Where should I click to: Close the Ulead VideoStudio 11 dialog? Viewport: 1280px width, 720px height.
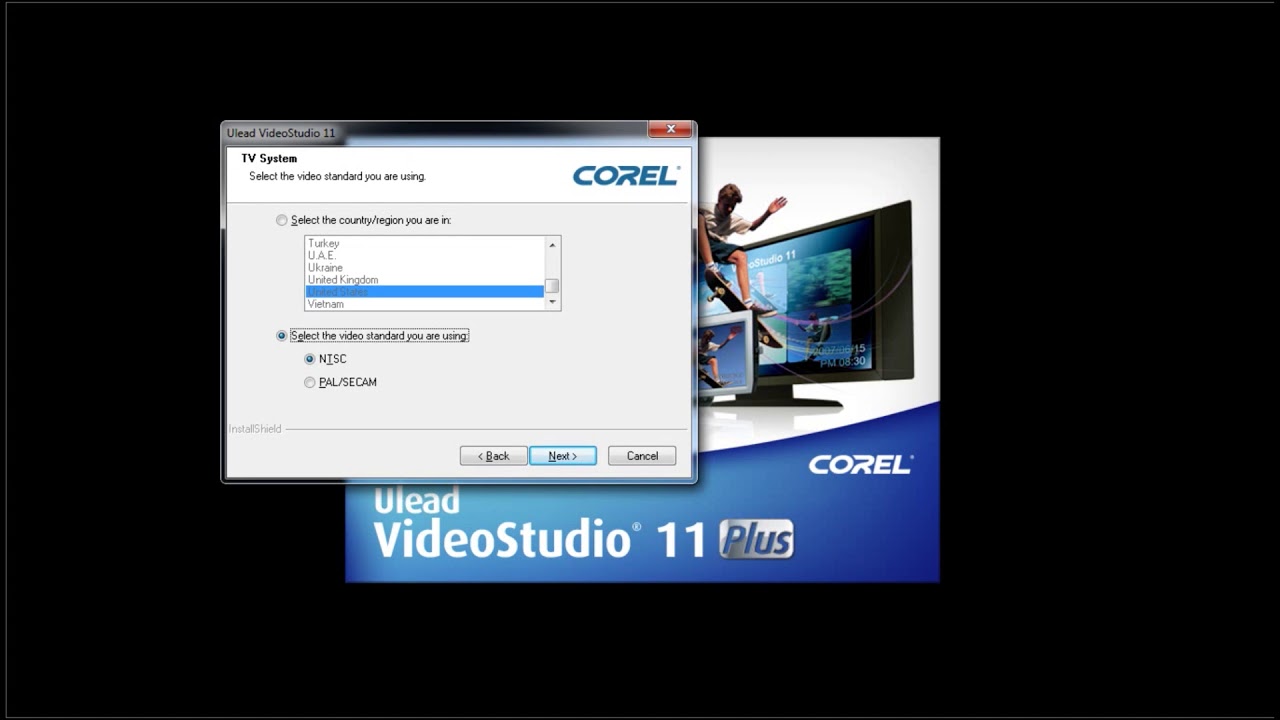point(670,129)
